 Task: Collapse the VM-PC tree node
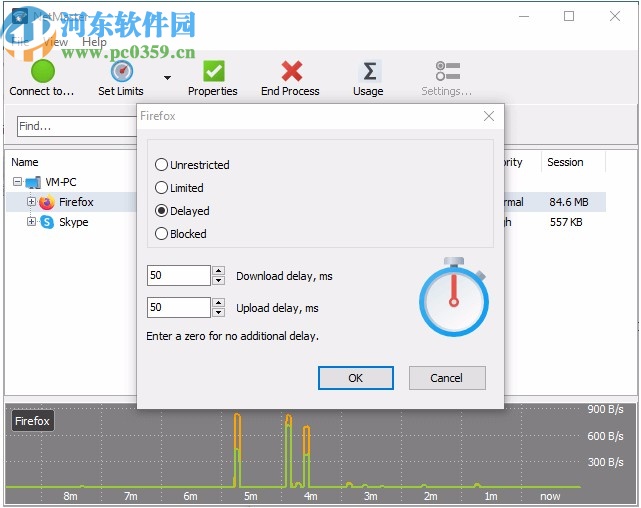pyautogui.click(x=17, y=181)
